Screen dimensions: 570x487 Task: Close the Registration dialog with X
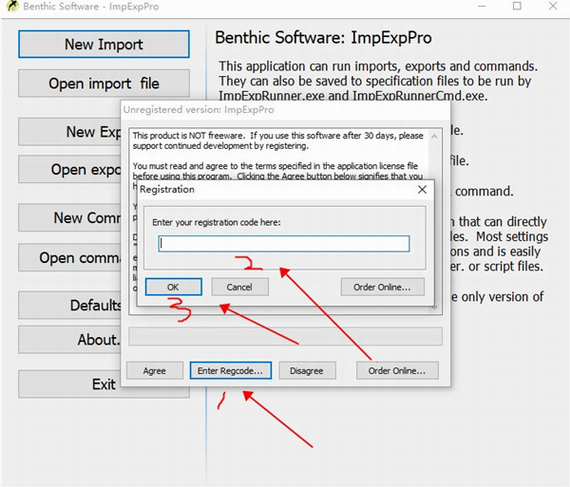(422, 189)
